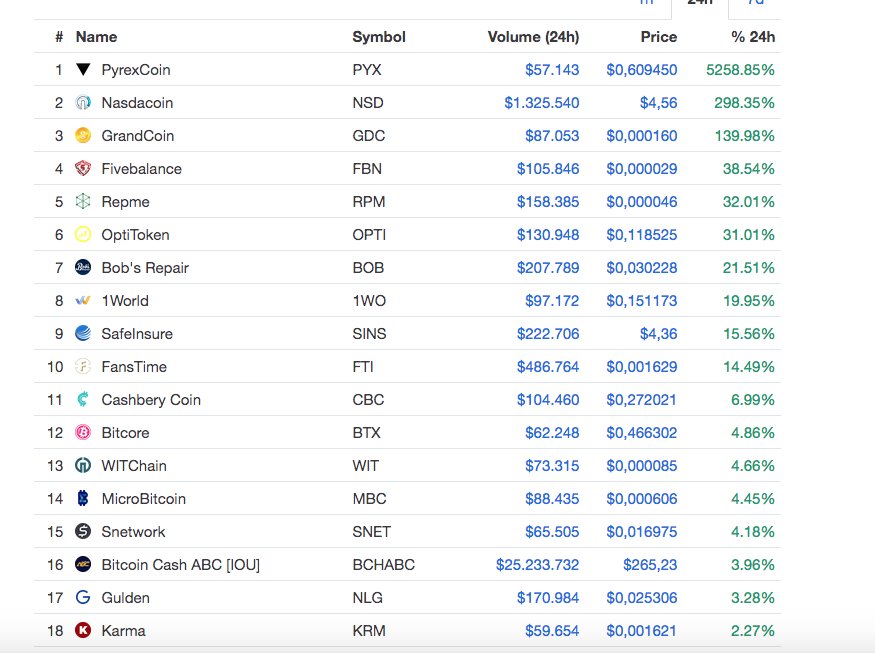The width and height of the screenshot is (875, 653).
Task: Click the PyrexCoin triangle logo icon
Action: 83,70
